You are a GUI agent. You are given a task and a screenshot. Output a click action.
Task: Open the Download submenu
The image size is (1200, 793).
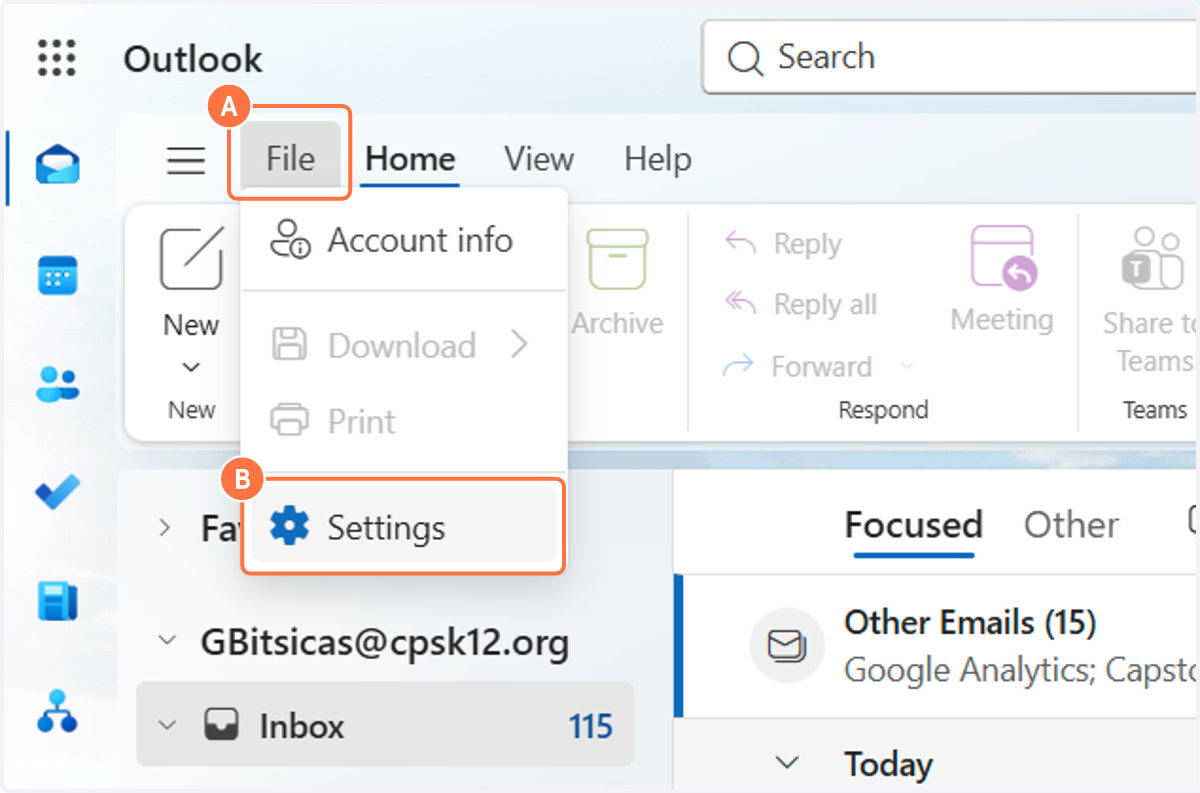[404, 346]
